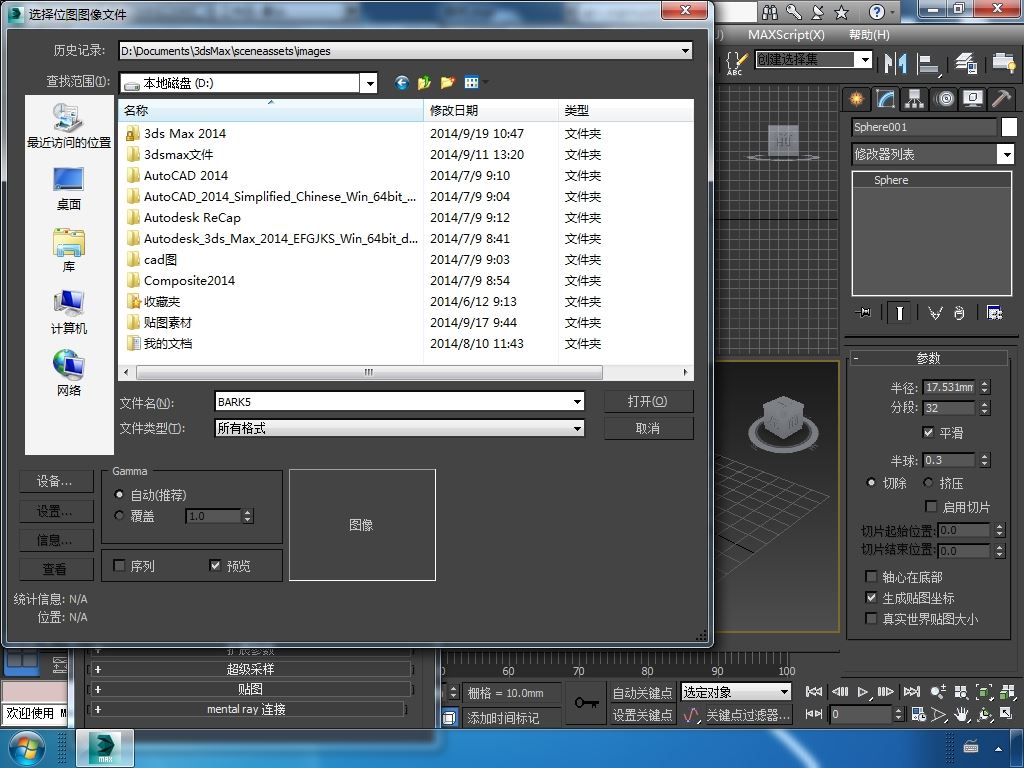This screenshot has height=768, width=1024.
Task: Open the help question mark icon
Action: pos(877,12)
